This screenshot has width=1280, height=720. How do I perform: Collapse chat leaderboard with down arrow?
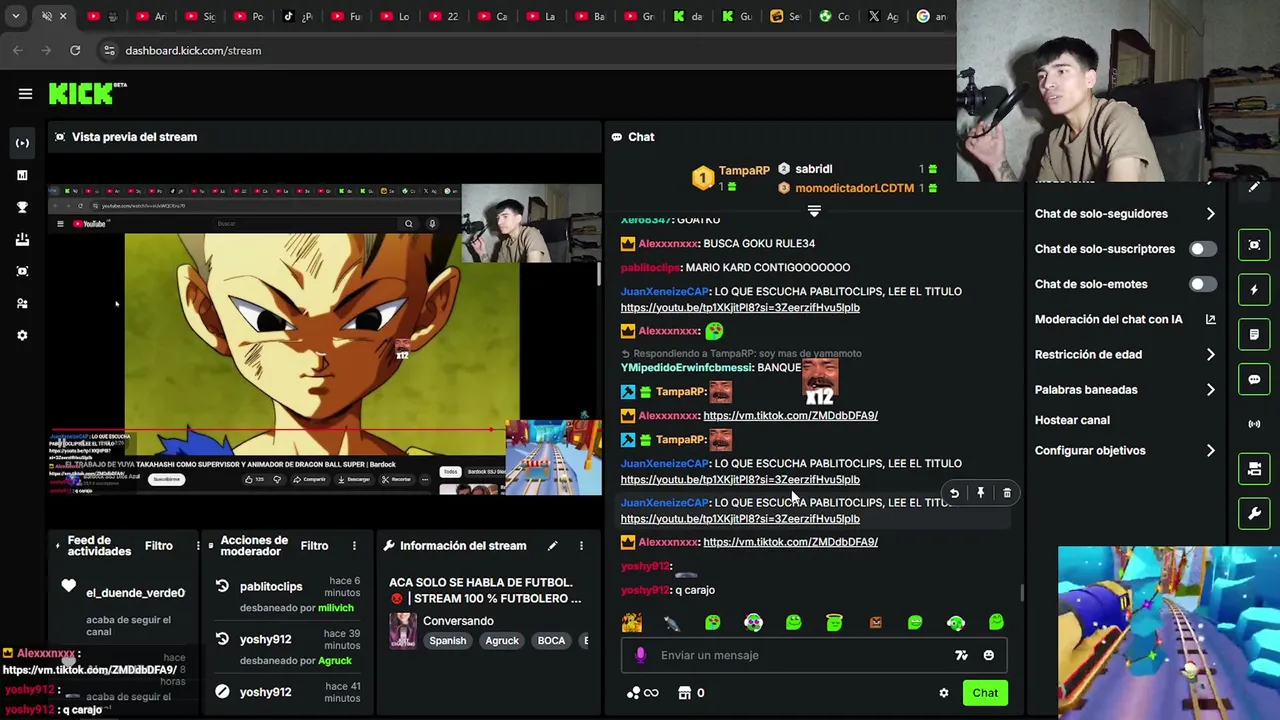click(814, 211)
